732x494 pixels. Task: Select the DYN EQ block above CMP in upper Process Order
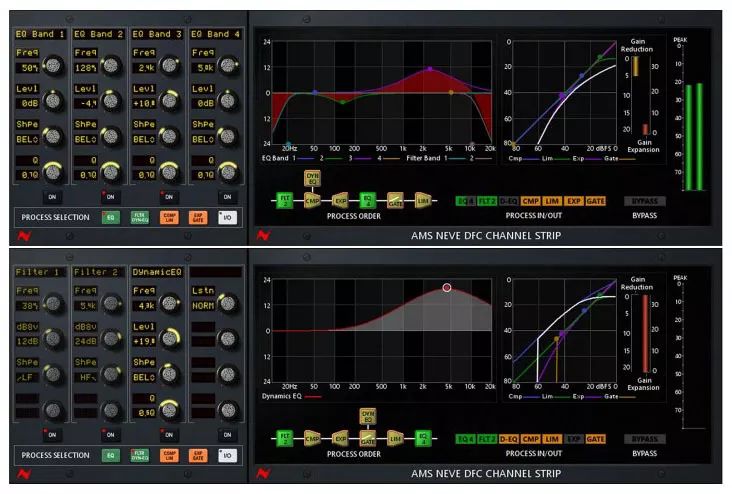(x=312, y=178)
